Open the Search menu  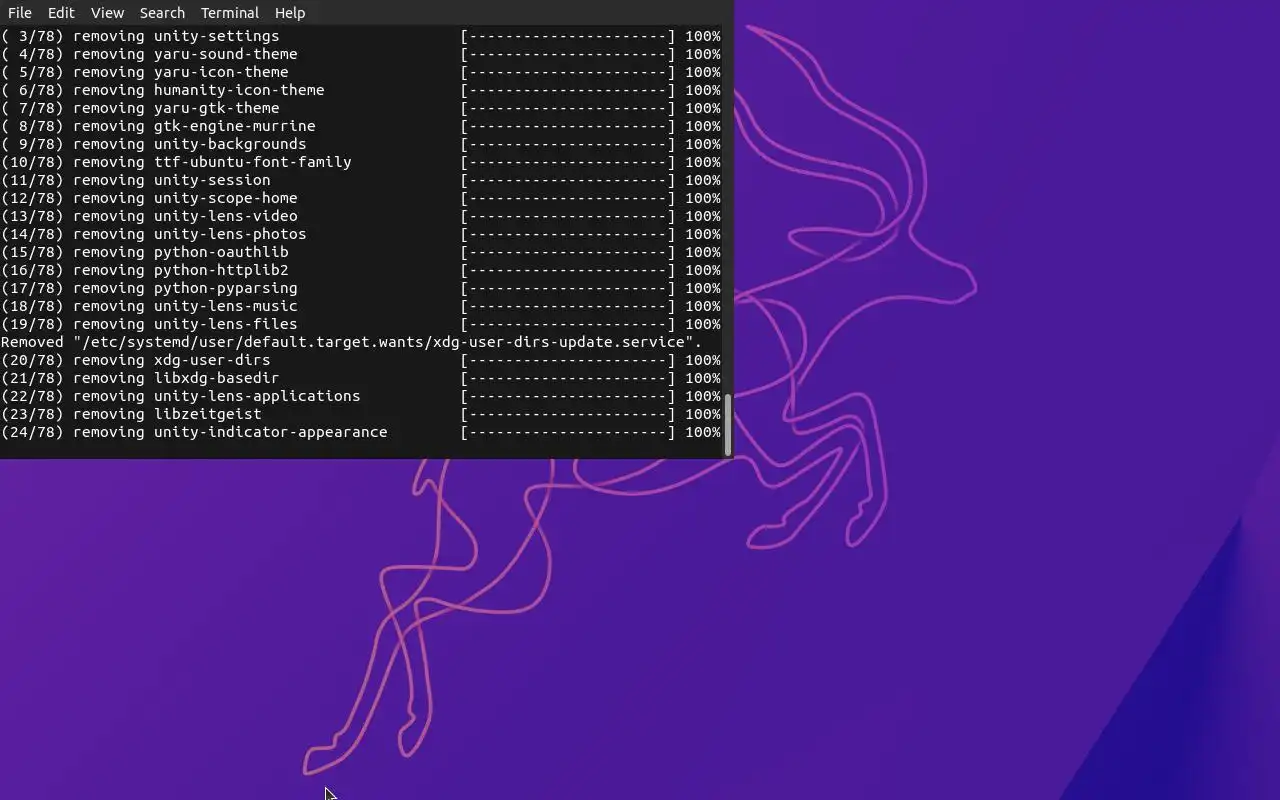click(162, 13)
